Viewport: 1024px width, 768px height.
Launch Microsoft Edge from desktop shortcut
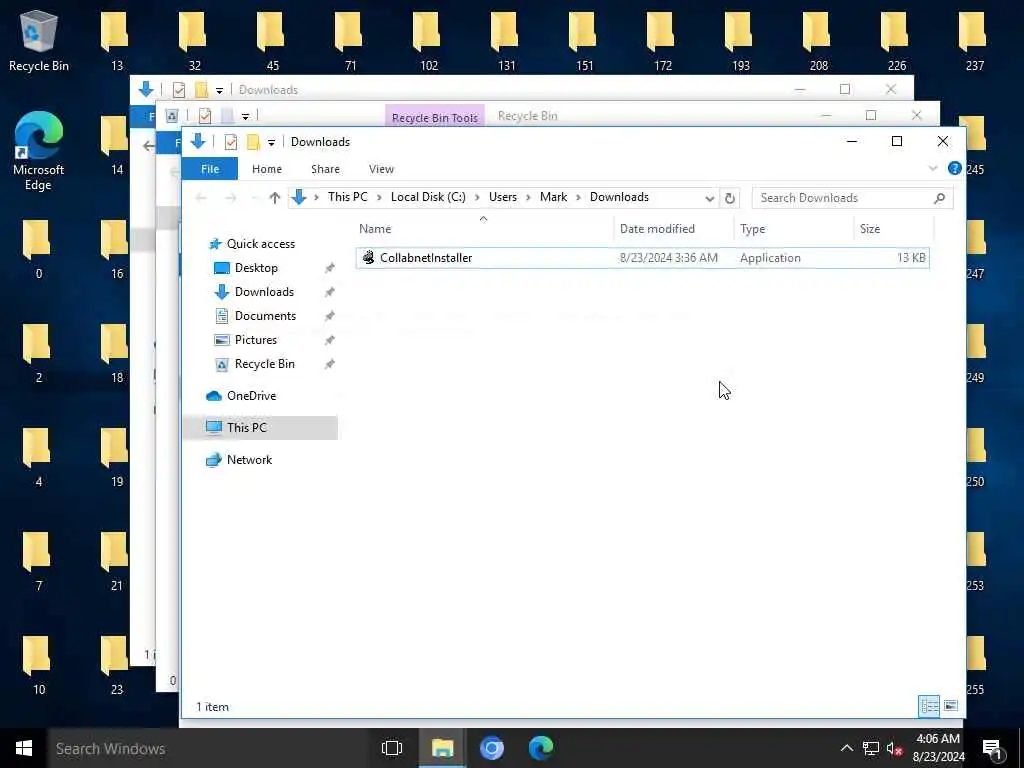pyautogui.click(x=39, y=150)
